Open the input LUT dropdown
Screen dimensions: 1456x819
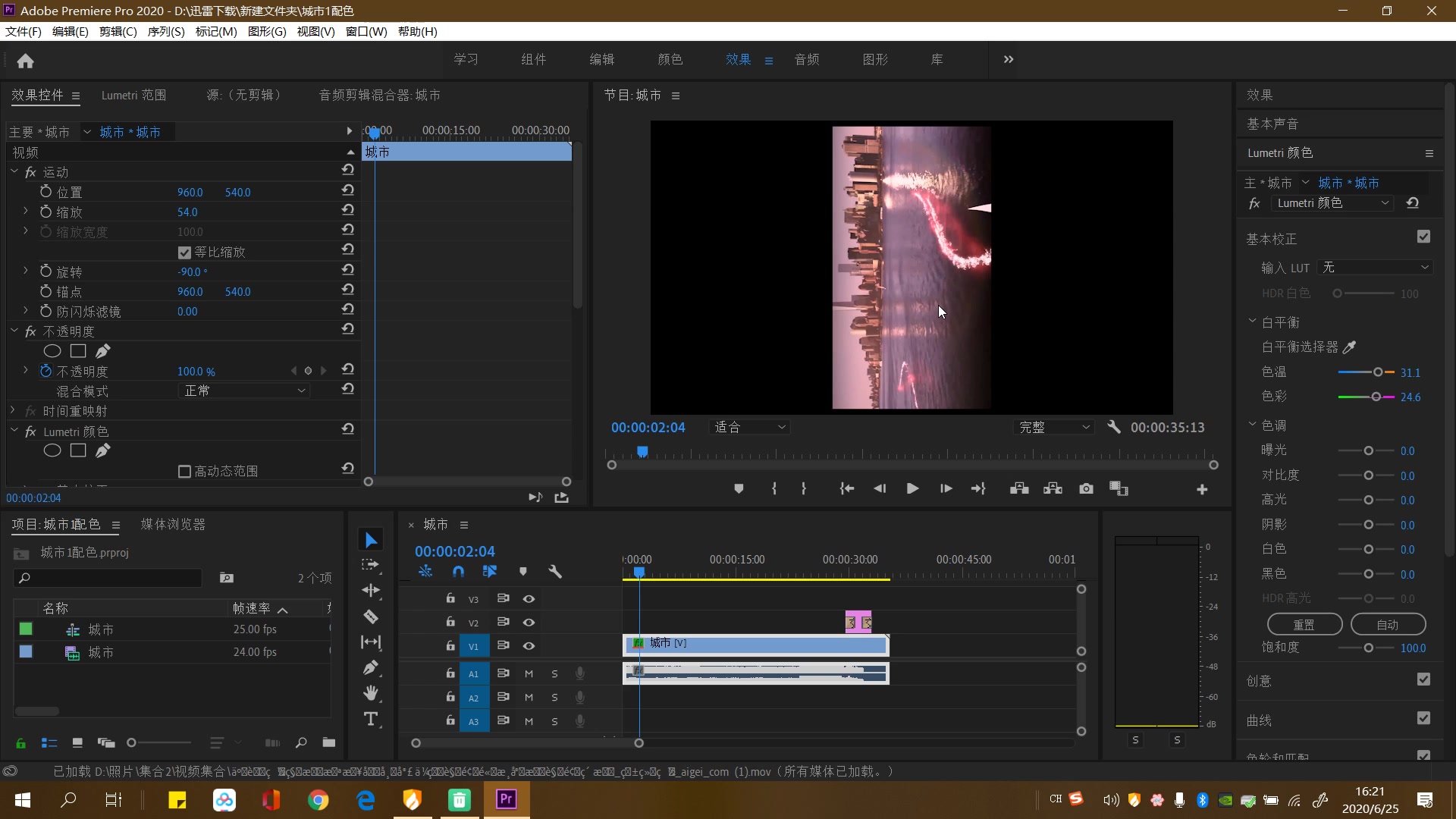[1375, 268]
